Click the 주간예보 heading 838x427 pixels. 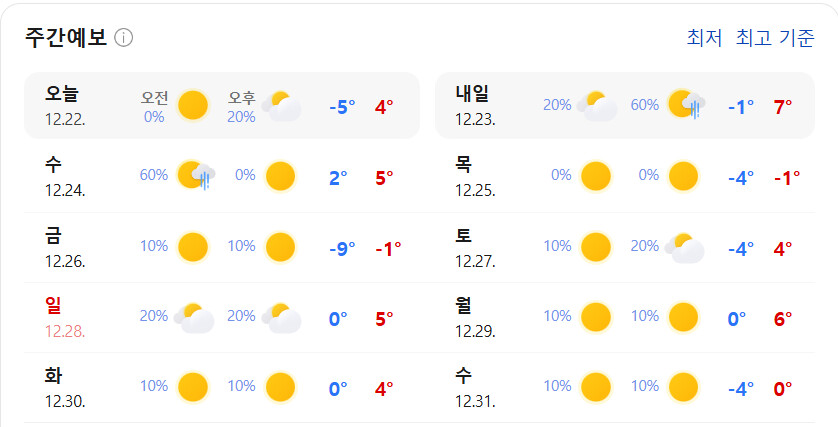[x=66, y=38]
